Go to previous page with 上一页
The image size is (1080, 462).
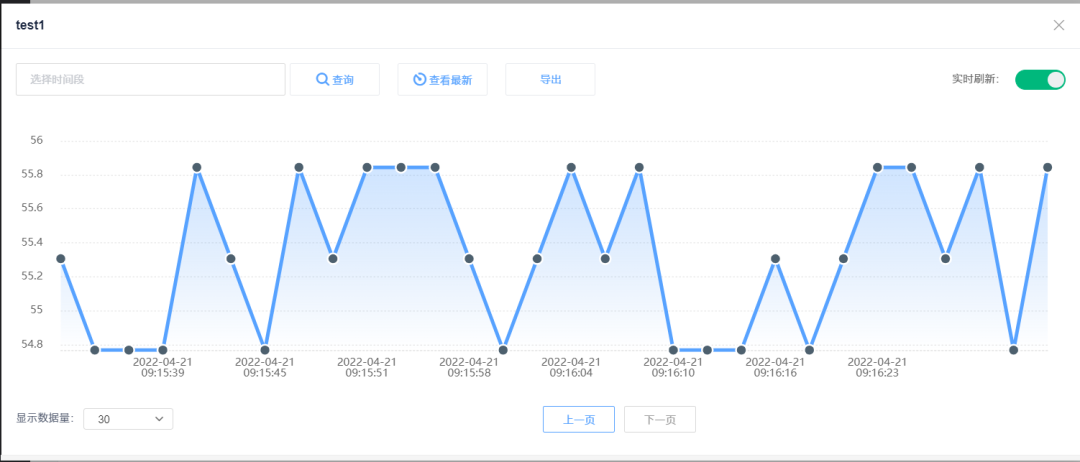579,419
